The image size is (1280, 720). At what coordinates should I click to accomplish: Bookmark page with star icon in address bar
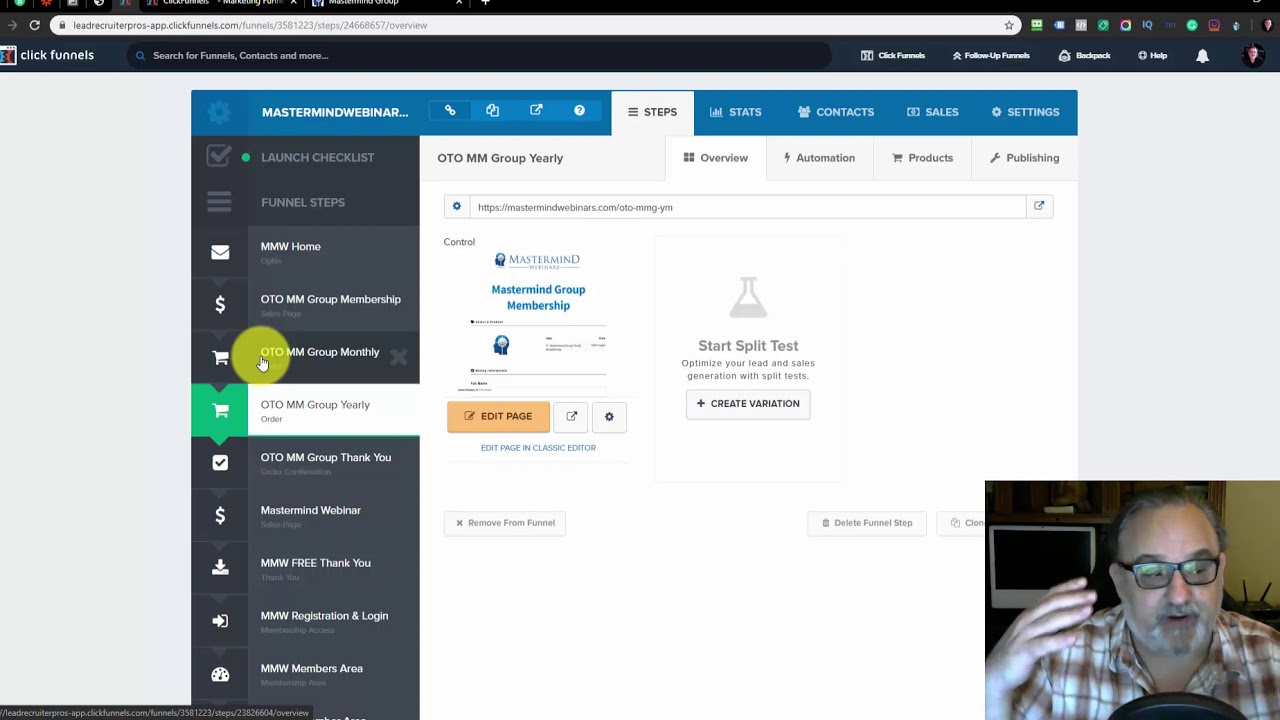1009,25
